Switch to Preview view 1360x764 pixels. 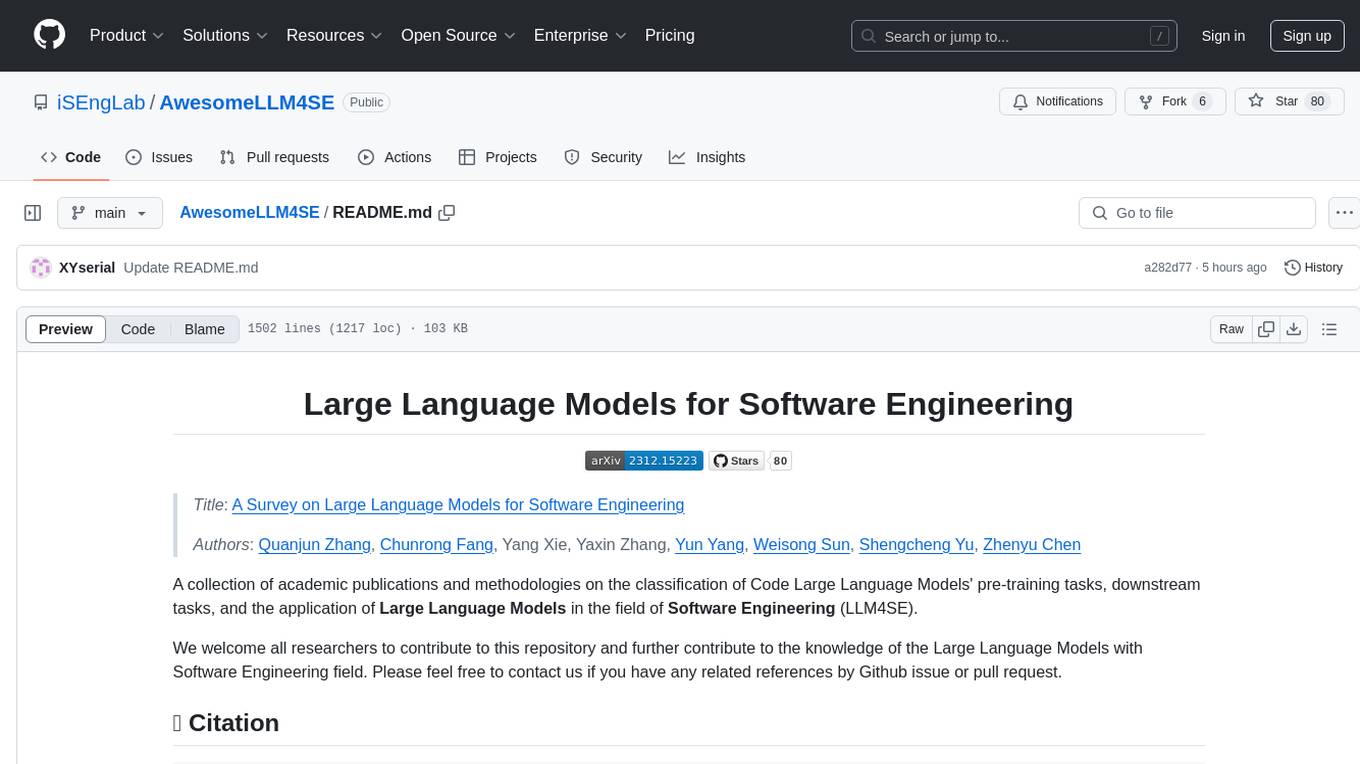pyautogui.click(x=66, y=329)
